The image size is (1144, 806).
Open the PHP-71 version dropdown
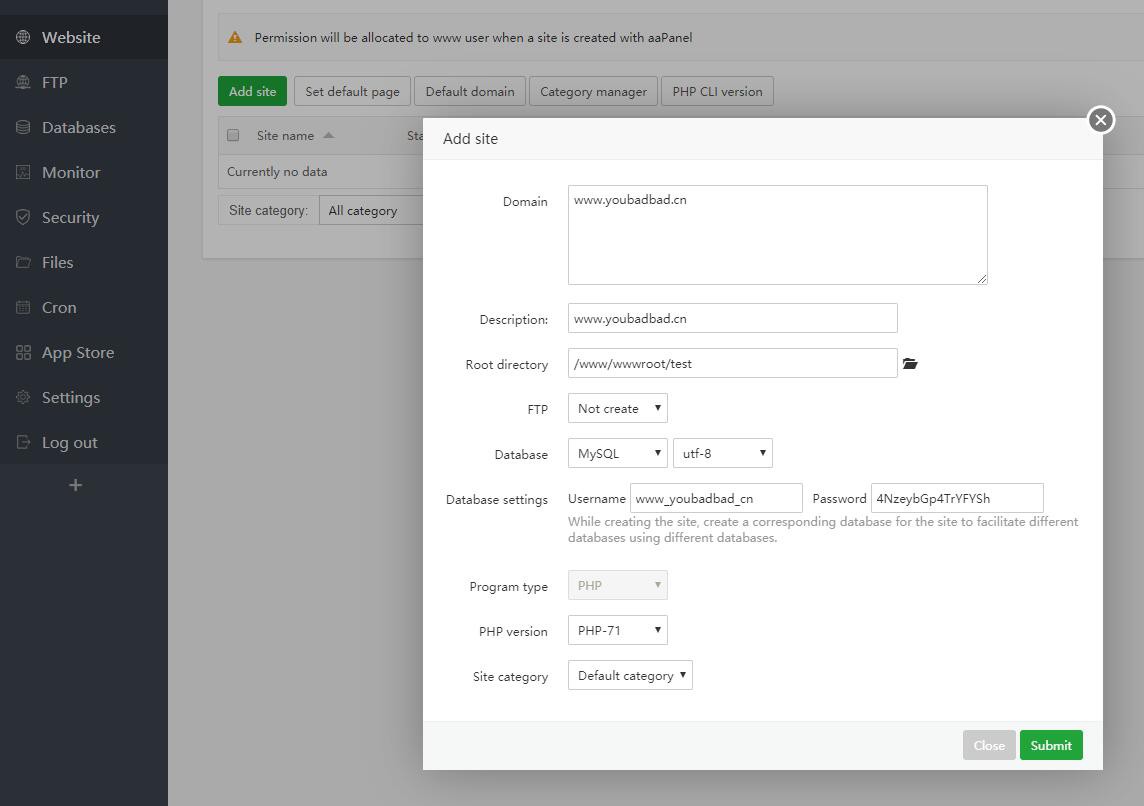pyautogui.click(x=617, y=630)
